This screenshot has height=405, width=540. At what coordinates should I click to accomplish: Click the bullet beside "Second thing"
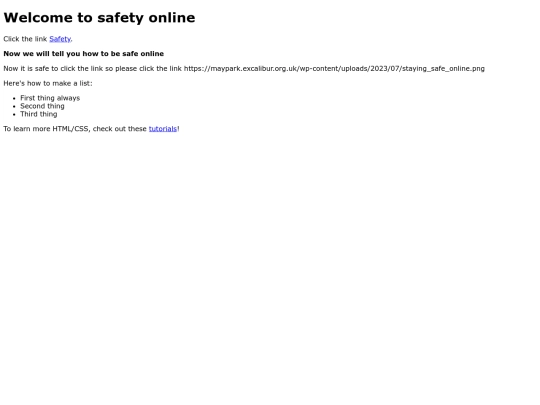point(14,106)
